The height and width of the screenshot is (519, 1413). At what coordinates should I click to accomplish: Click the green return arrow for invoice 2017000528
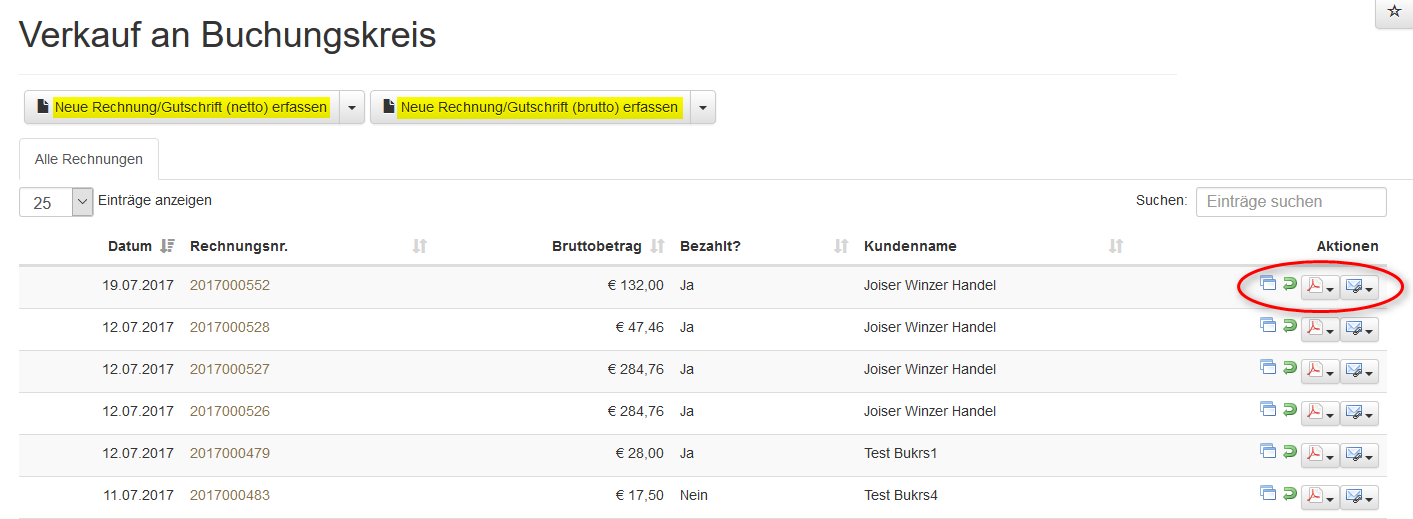pyautogui.click(x=1290, y=326)
